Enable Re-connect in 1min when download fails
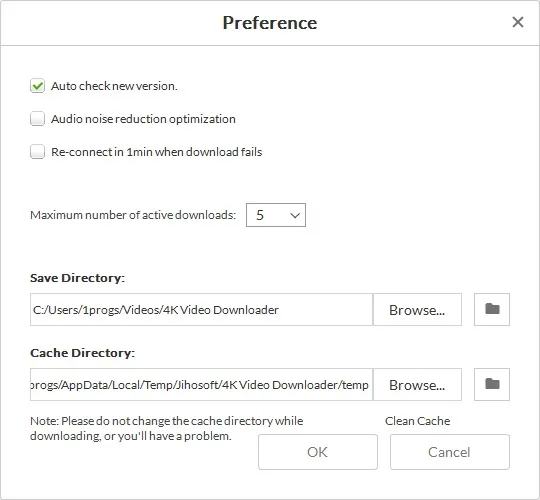540x500 pixels. (x=37, y=152)
